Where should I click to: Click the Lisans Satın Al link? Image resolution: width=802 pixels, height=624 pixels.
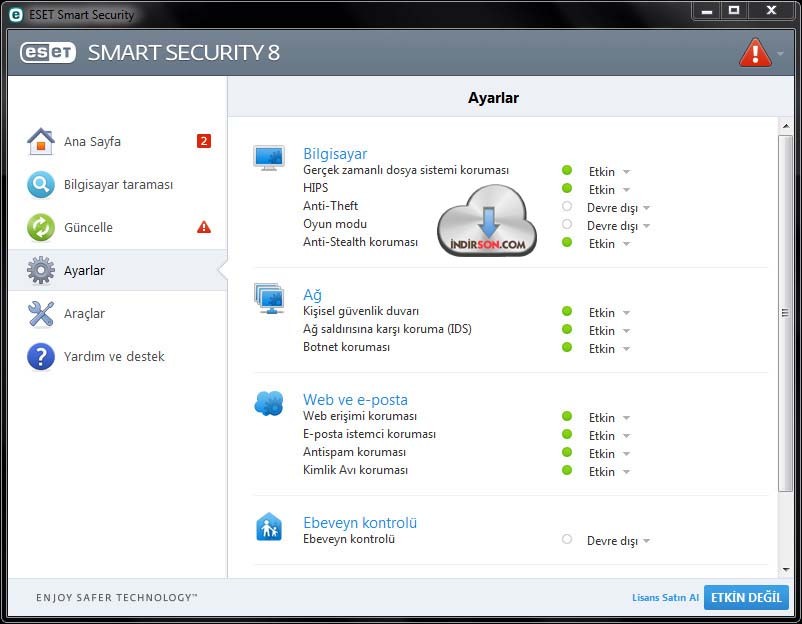coord(665,597)
